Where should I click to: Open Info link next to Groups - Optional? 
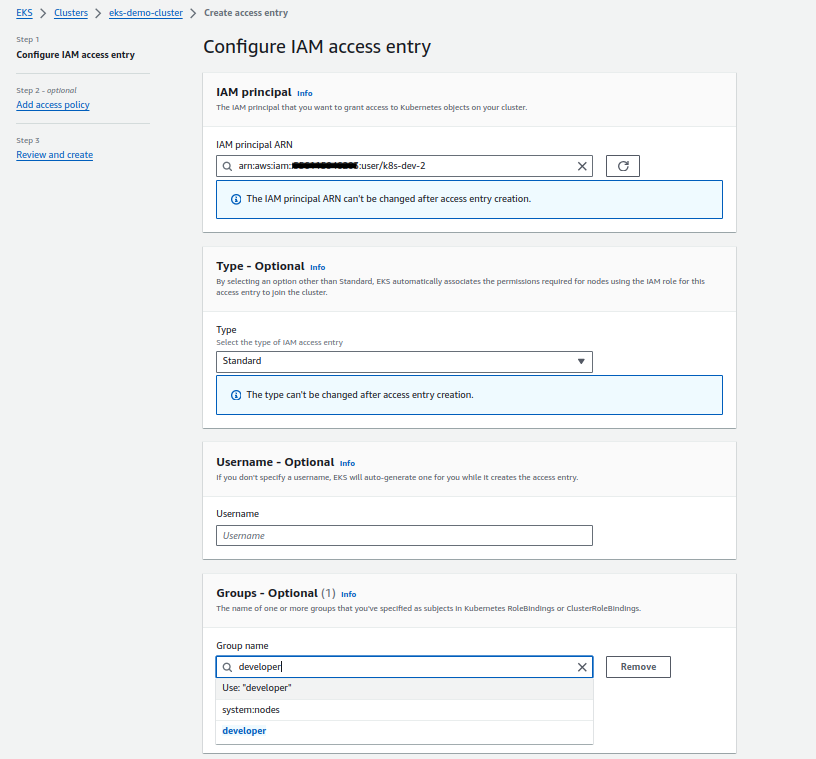[348, 594]
